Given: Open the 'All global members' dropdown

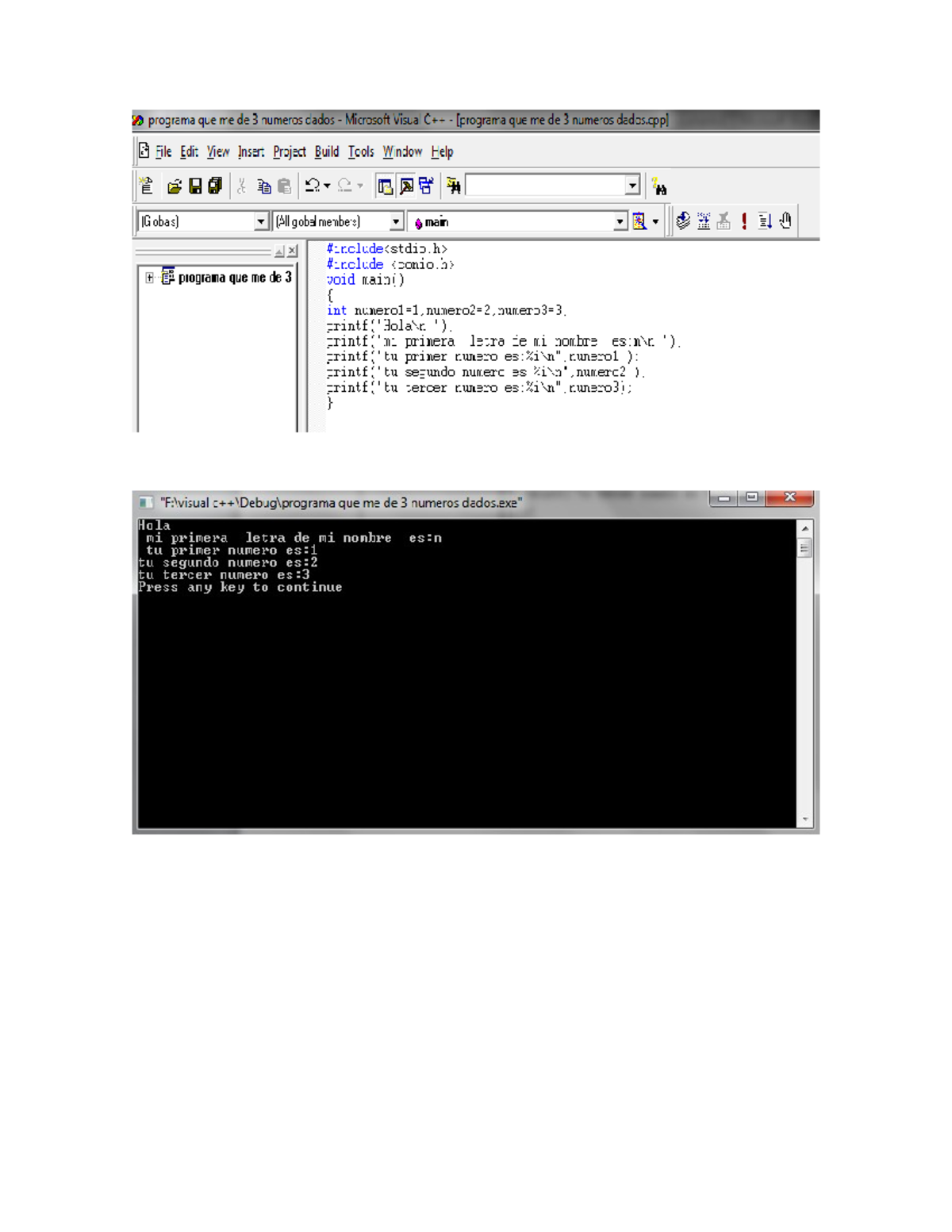Looking at the screenshot, I should coord(395,222).
